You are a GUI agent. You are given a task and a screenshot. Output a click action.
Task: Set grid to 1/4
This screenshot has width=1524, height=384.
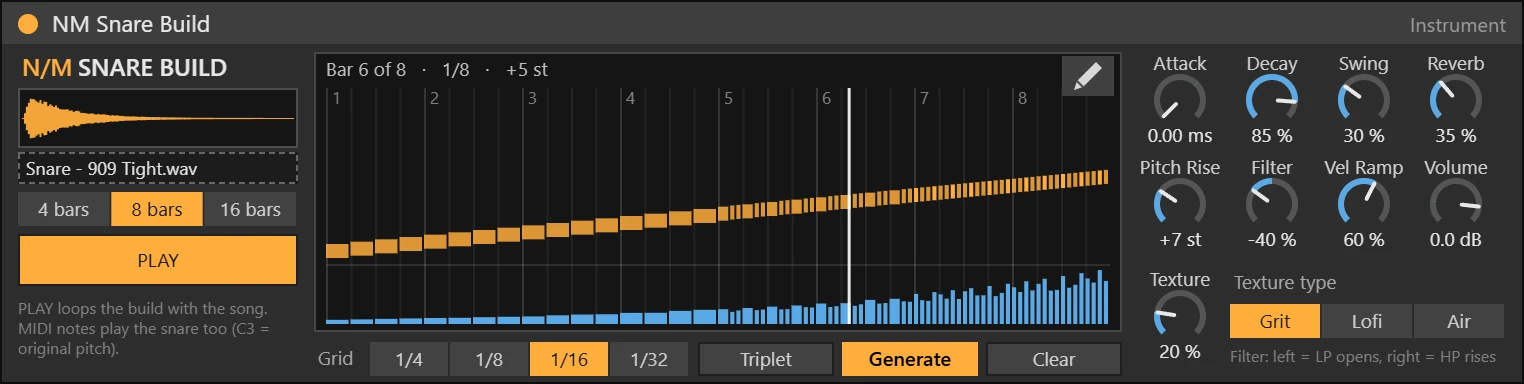pos(409,360)
